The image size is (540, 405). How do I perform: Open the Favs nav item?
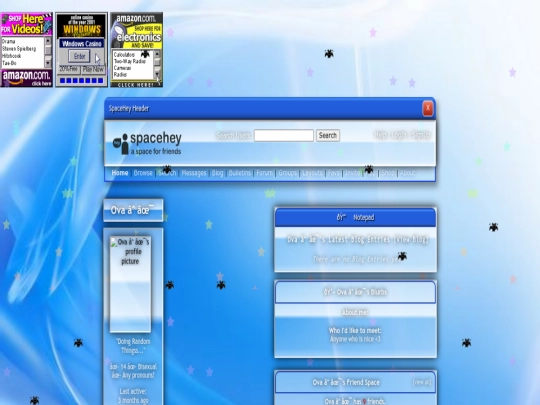[333, 173]
